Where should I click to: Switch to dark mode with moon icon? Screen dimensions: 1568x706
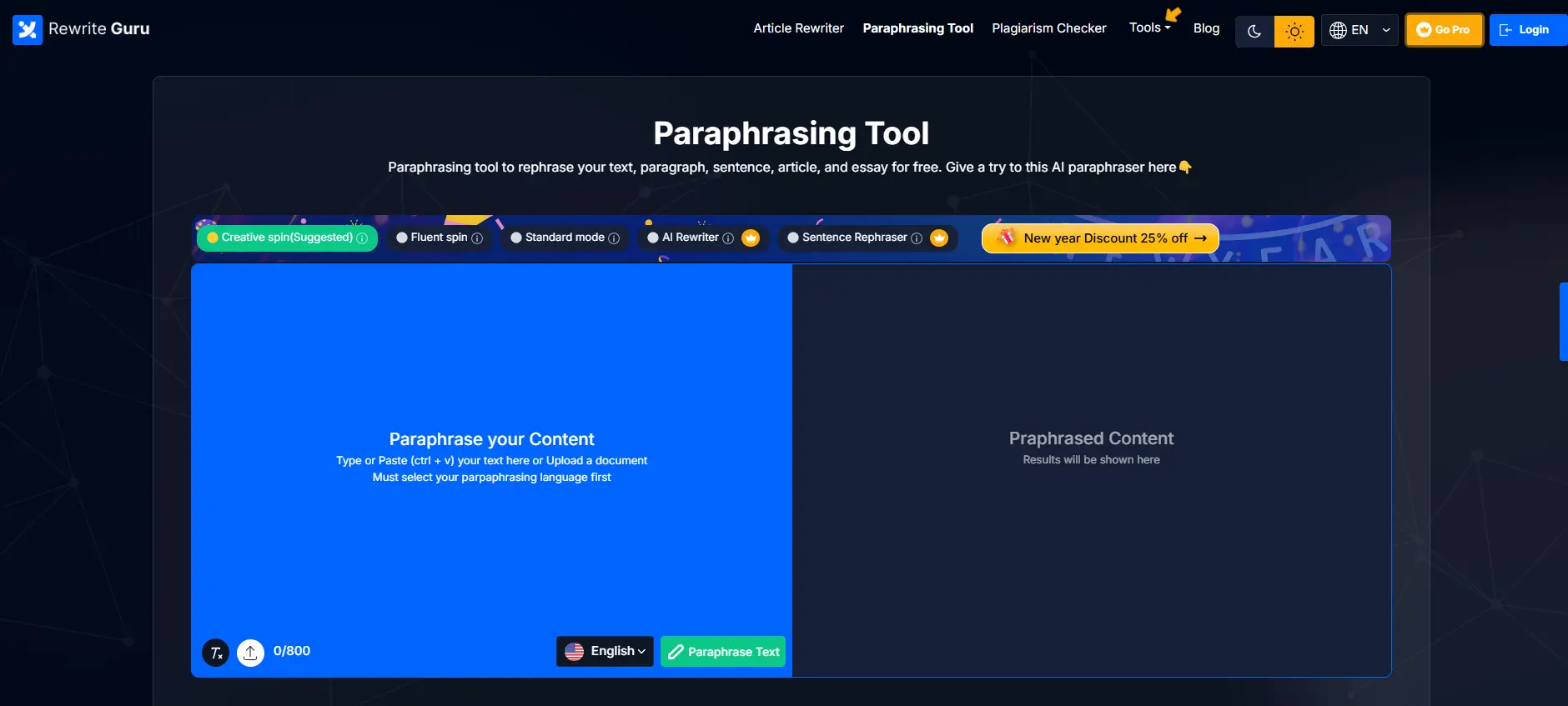(1254, 32)
